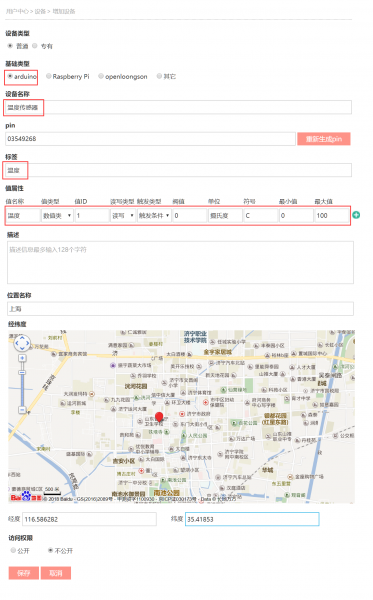Image resolution: width=373 pixels, height=600 pixels.
Task: Pan the Baidu map upward
Action: click(x=22, y=338)
